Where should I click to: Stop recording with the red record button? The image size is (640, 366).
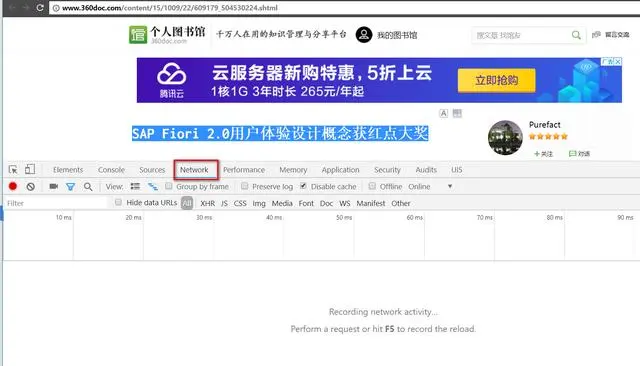click(x=13, y=186)
